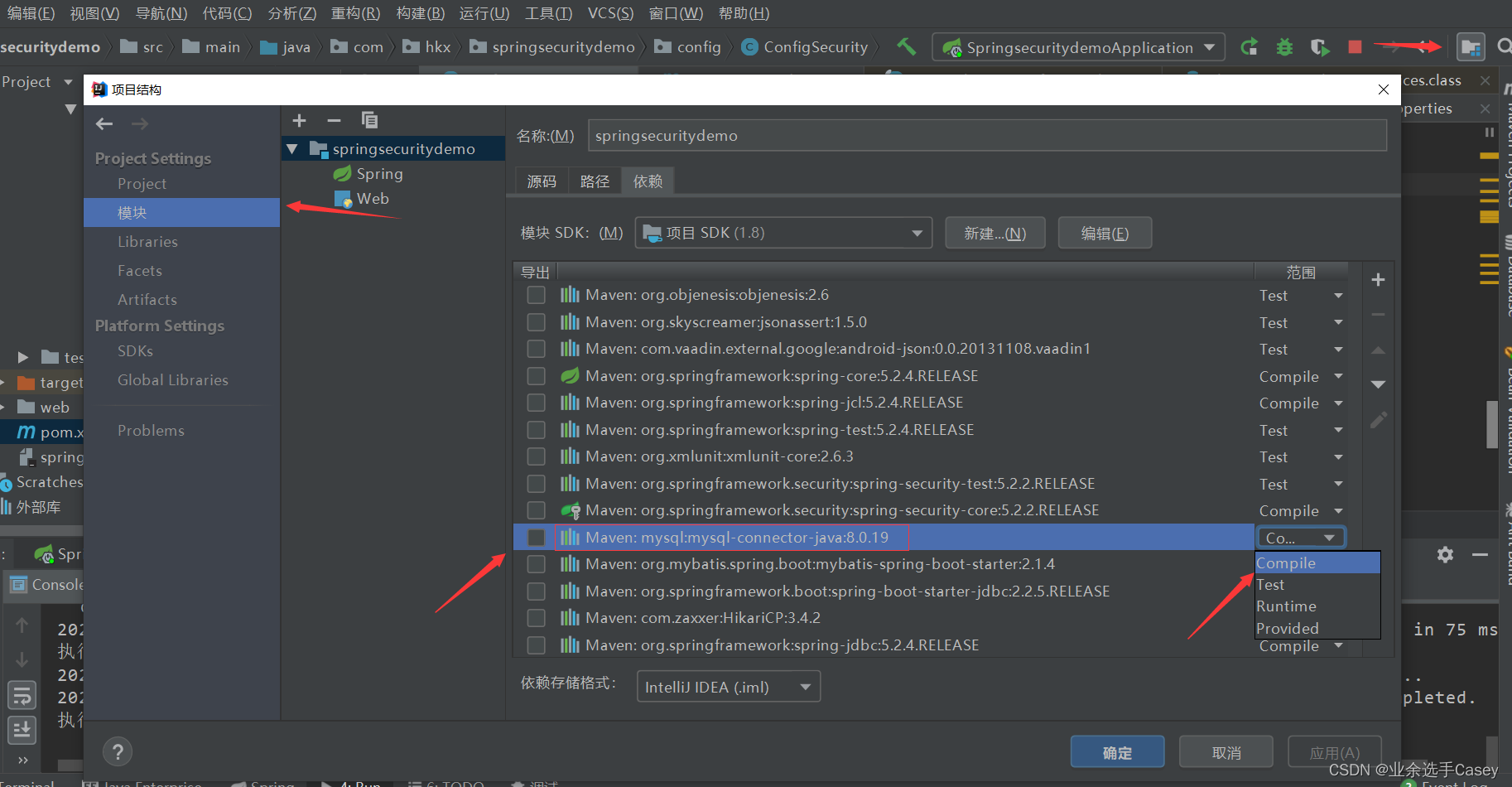Tick export checkbox for spring-jcl:5.2.4.RELEASE
Viewport: 1512px width, 787px height.
click(x=537, y=403)
